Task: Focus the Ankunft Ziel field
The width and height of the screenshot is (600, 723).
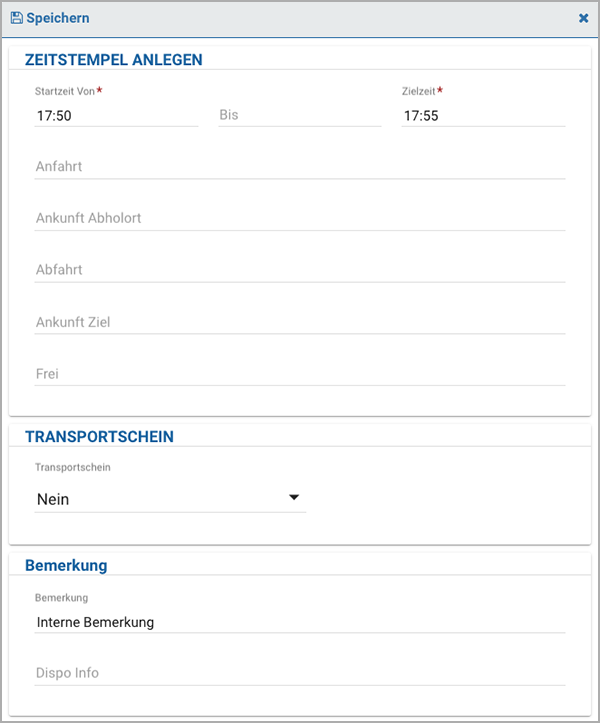Action: pos(300,322)
